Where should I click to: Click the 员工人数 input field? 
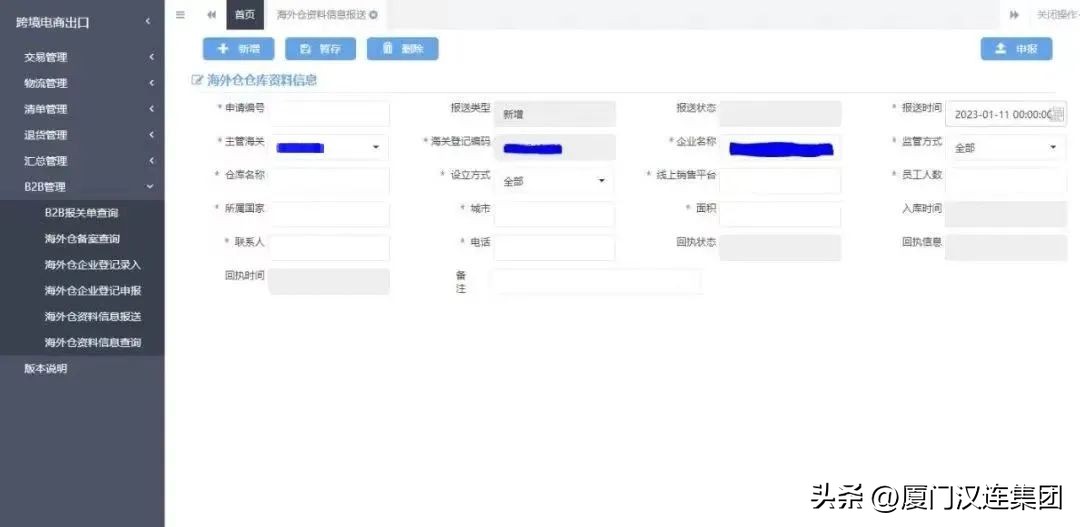pyautogui.click(x=1006, y=181)
